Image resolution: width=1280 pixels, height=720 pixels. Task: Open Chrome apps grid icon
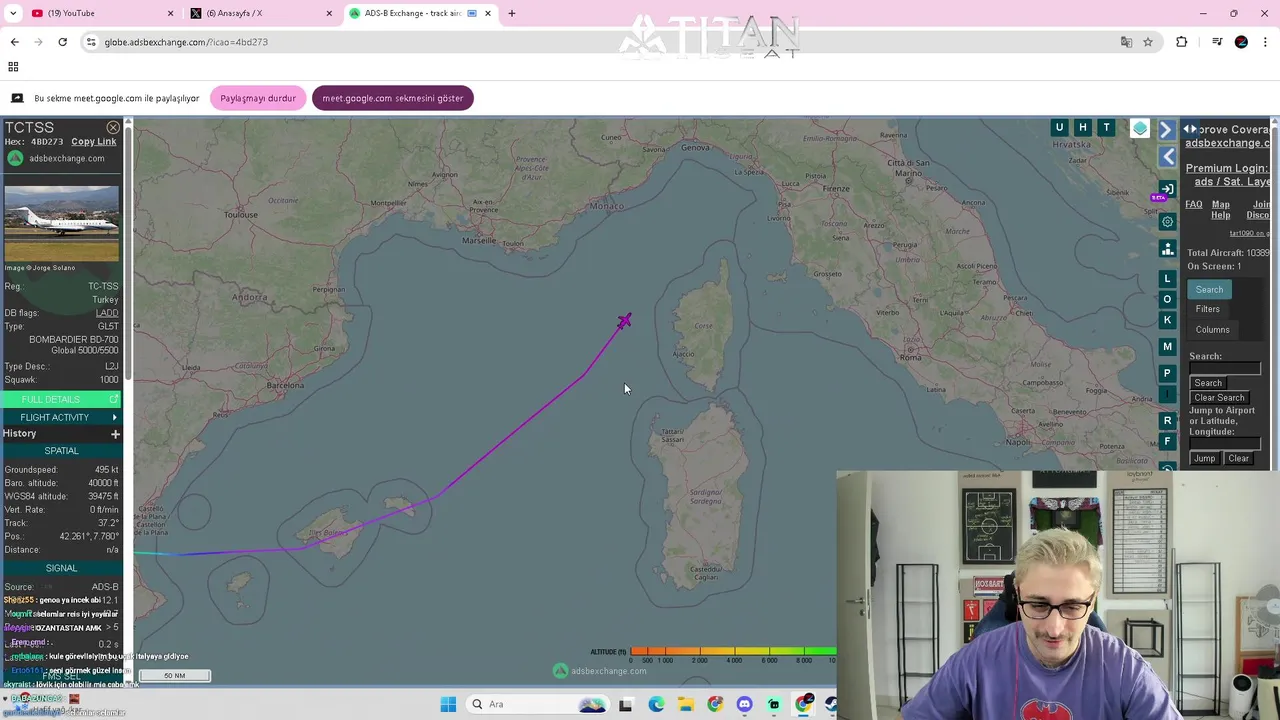coord(13,67)
